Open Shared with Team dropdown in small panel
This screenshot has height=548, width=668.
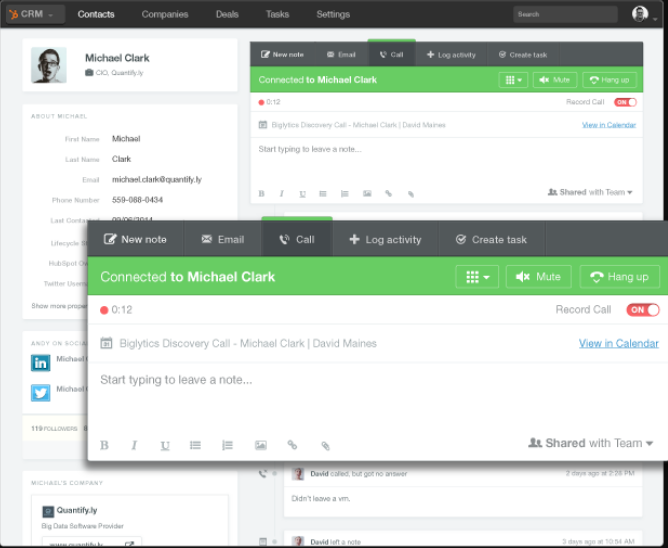point(590,192)
